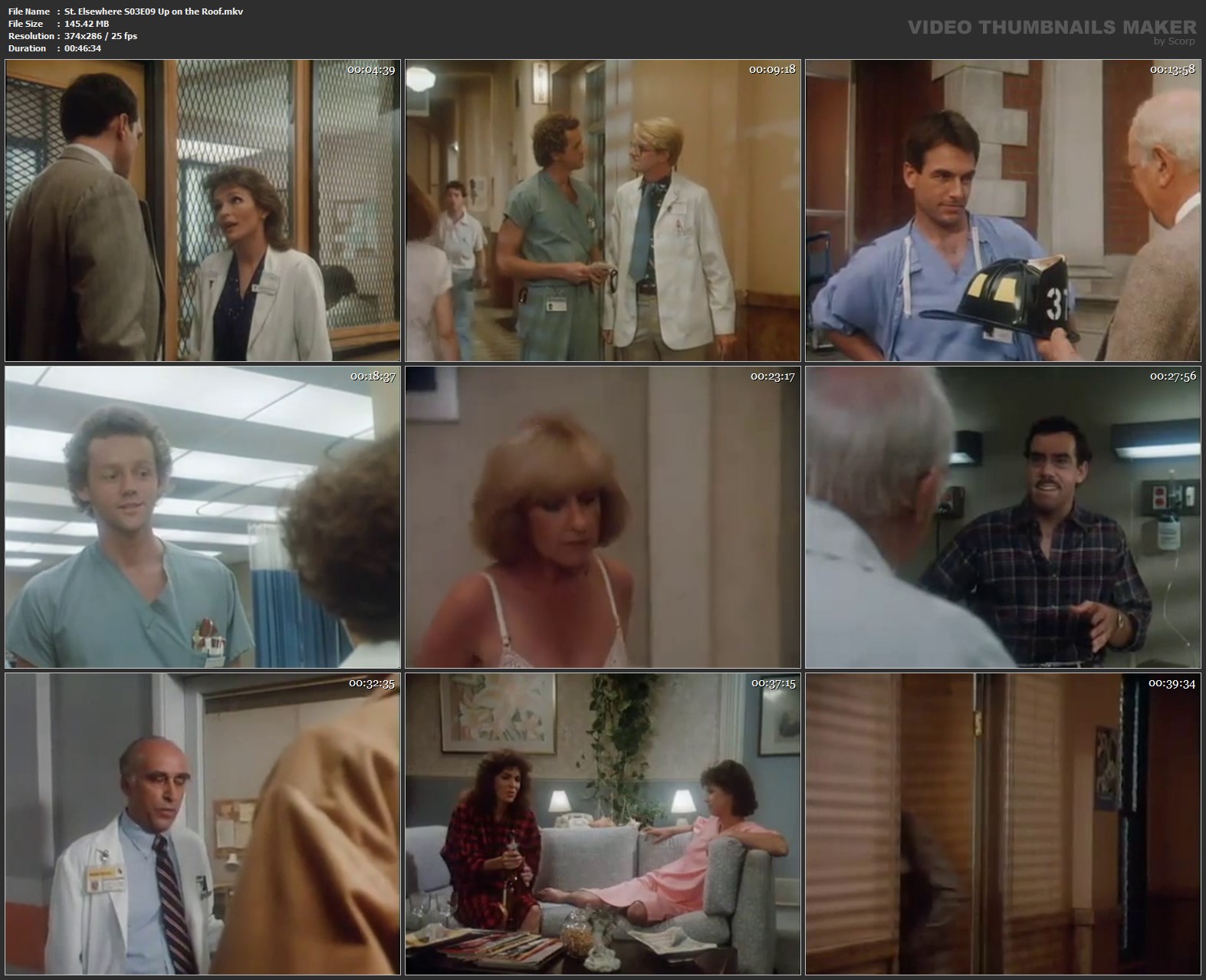
Task: View the thumbnail at 00:32:35
Action: (x=202, y=824)
